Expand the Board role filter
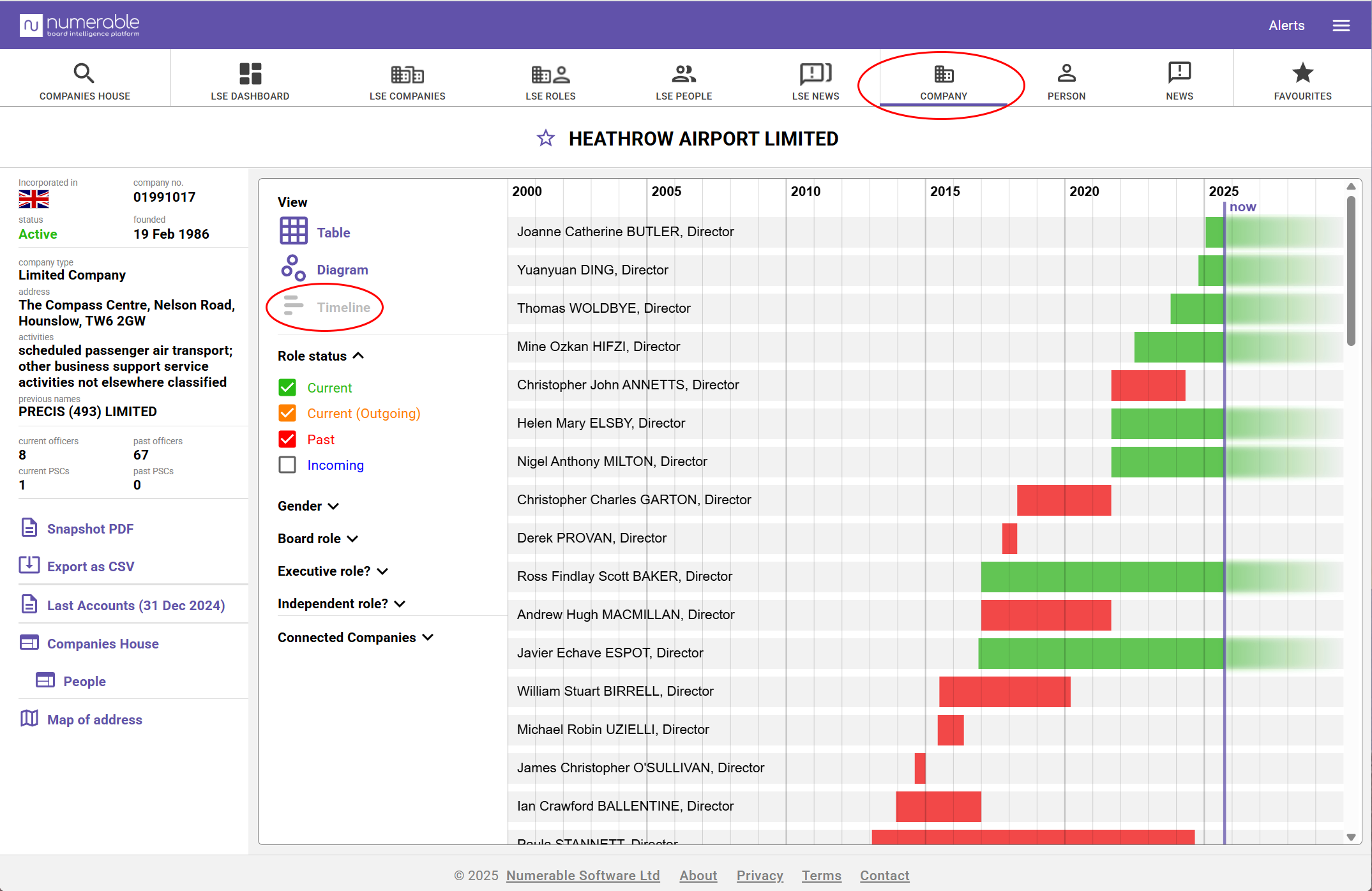The width and height of the screenshot is (1372, 891). click(318, 539)
